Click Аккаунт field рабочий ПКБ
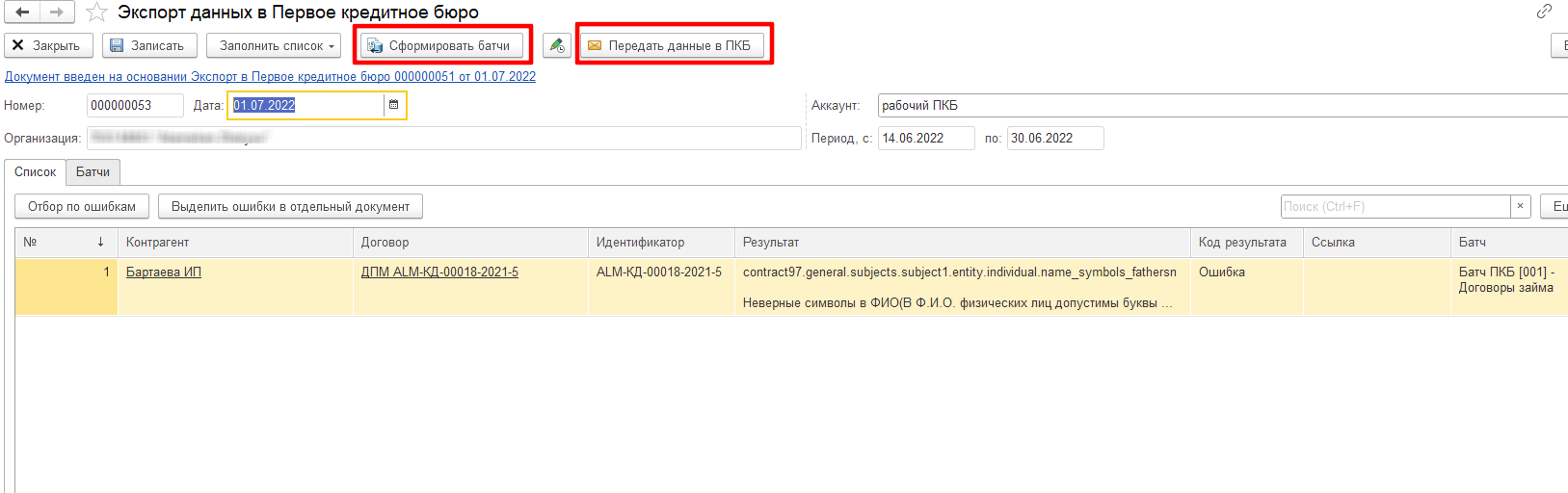Image resolution: width=1568 pixels, height=493 pixels. 1222,106
